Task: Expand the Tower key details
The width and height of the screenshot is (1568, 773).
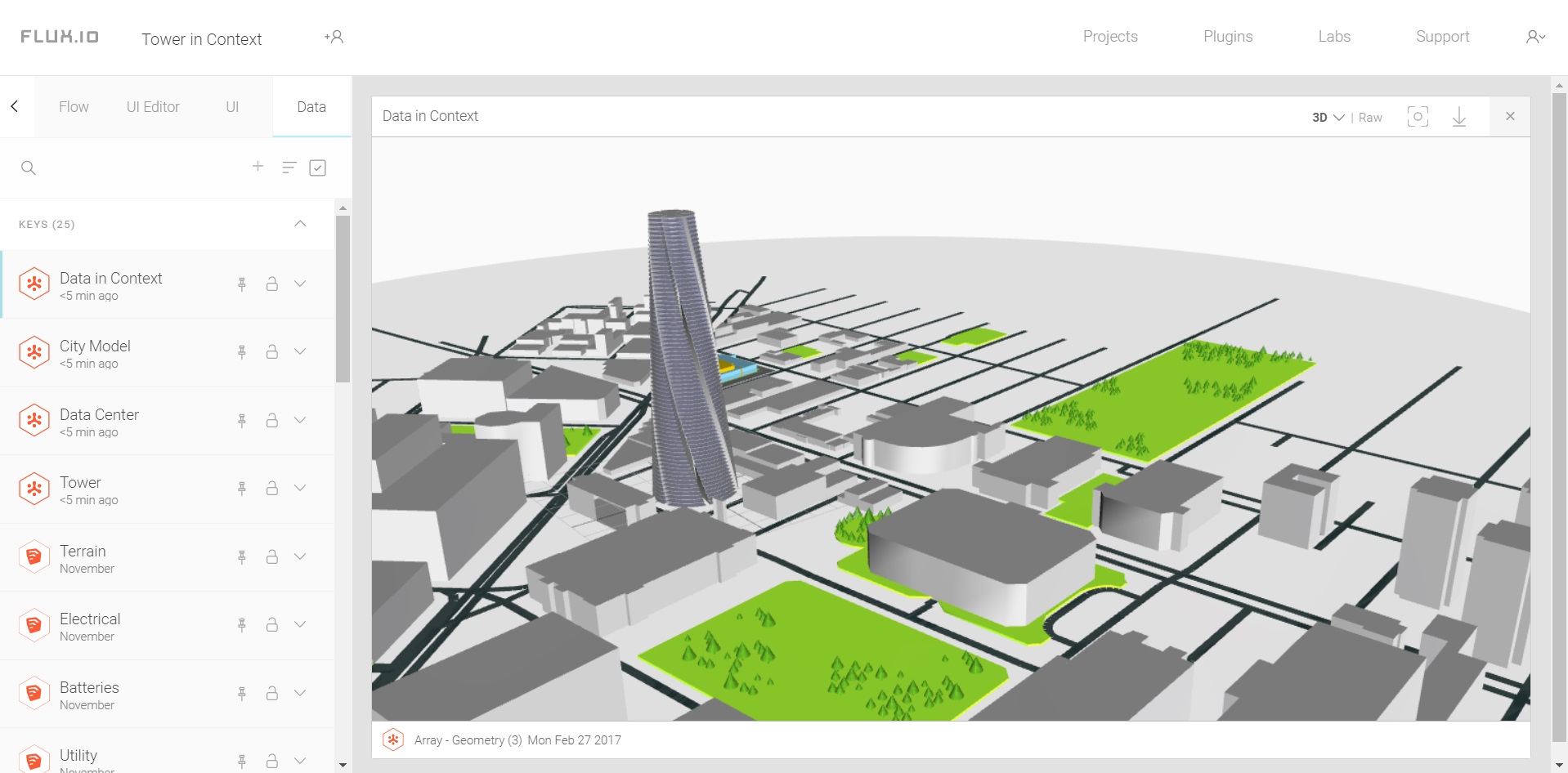Action: (300, 488)
